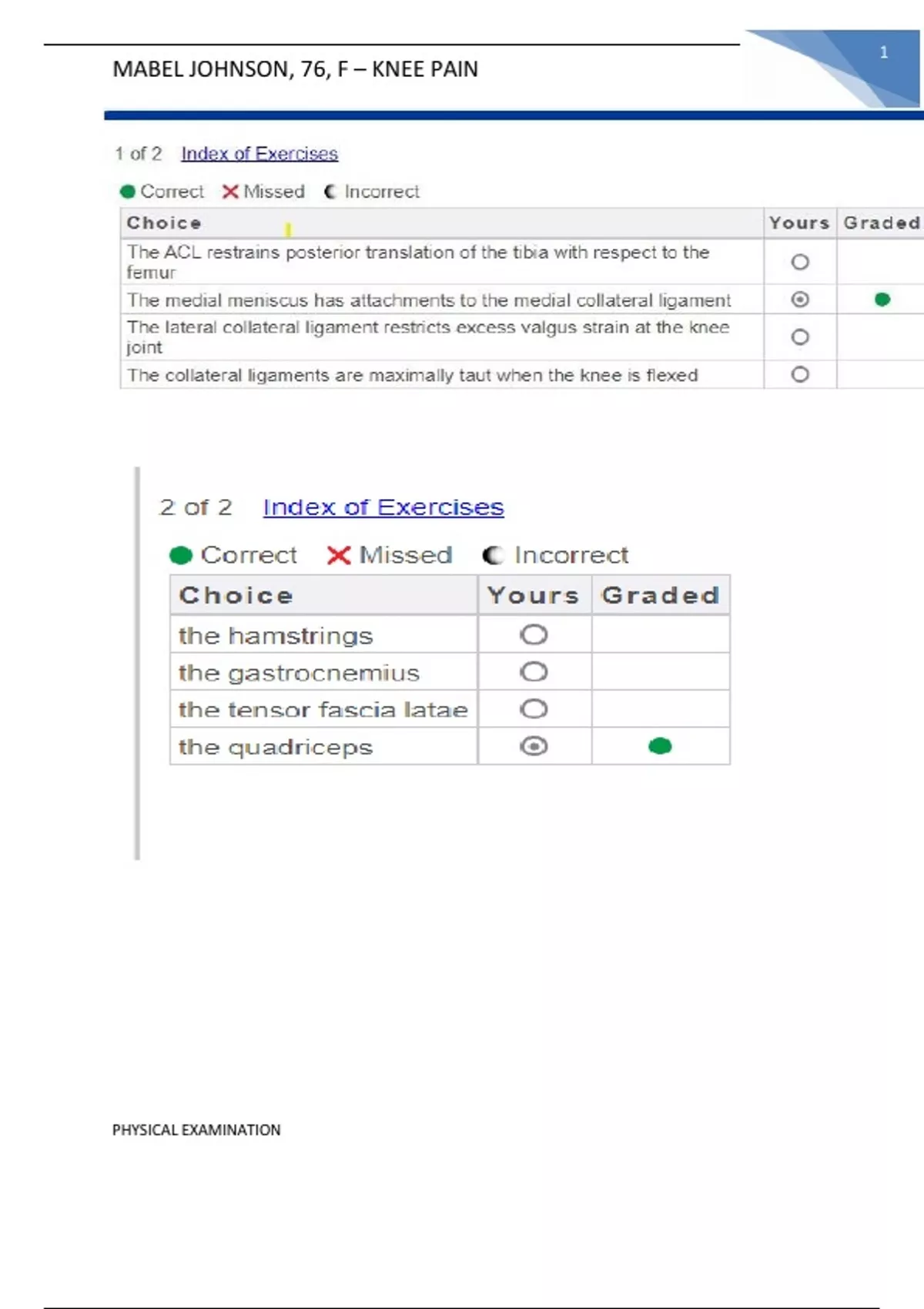The width and height of the screenshot is (924, 1309).
Task: Click the green Correct legend icon in exercise 2
Action: (x=181, y=555)
